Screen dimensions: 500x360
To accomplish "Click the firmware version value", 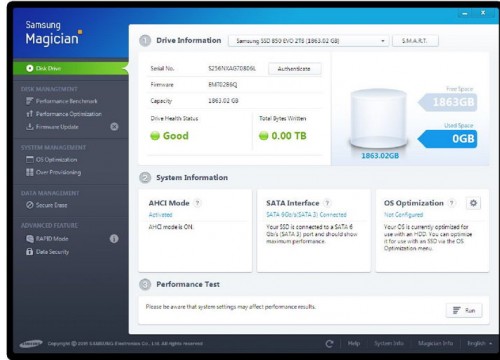I will (223, 85).
